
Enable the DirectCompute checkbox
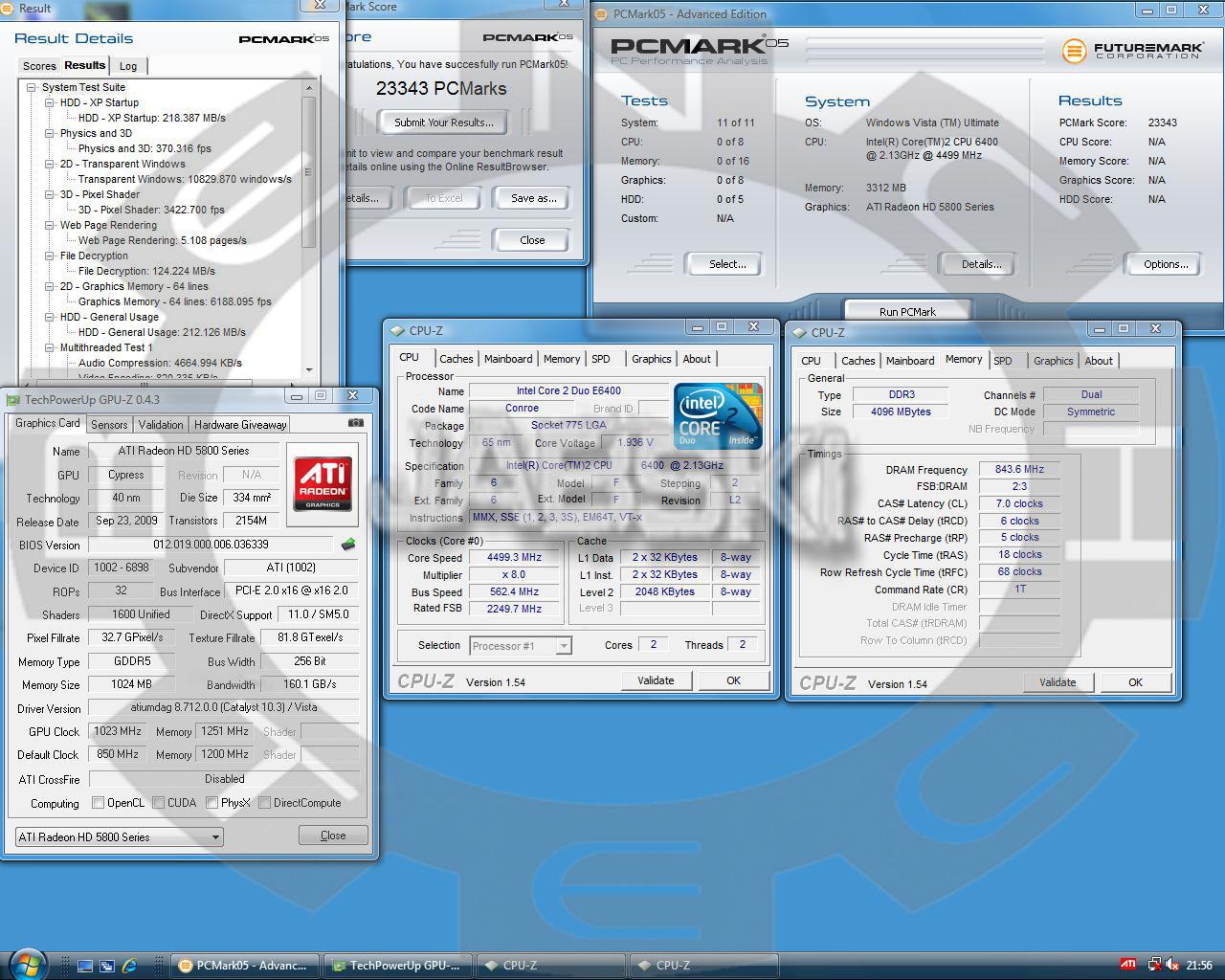pyautogui.click(x=264, y=803)
